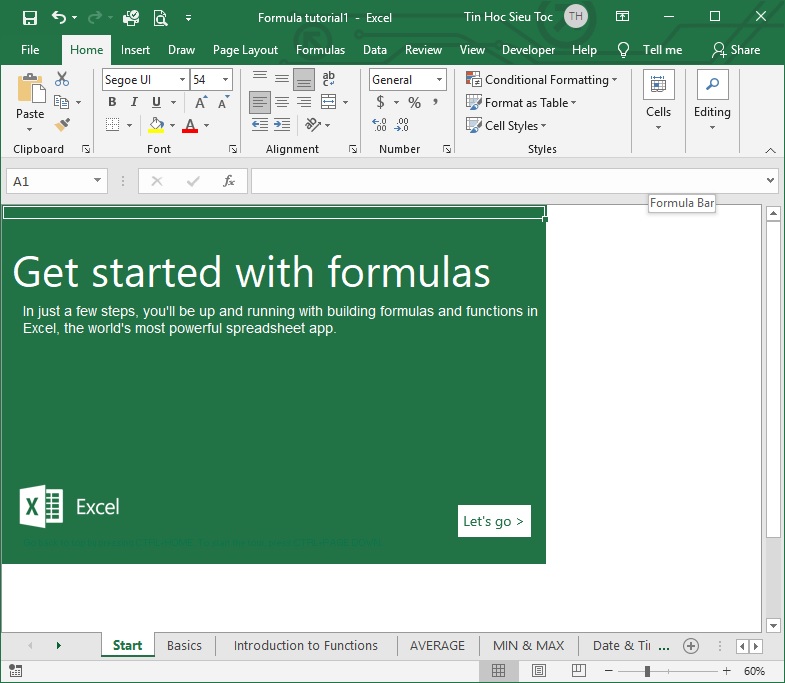Toggle Align Right
Viewport: 785px width, 683px height.
pyautogui.click(x=304, y=102)
